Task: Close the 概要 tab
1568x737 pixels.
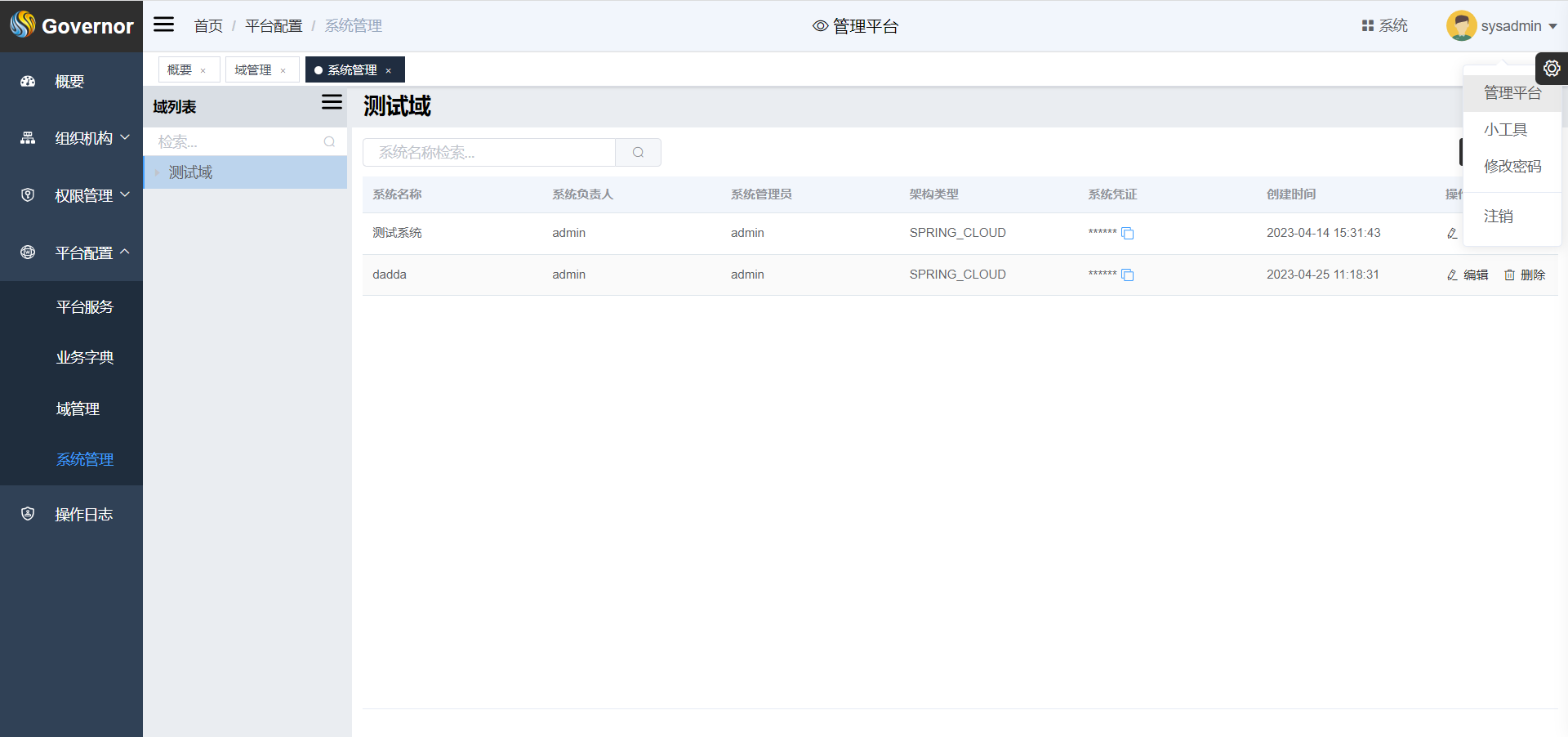Action: tap(203, 71)
